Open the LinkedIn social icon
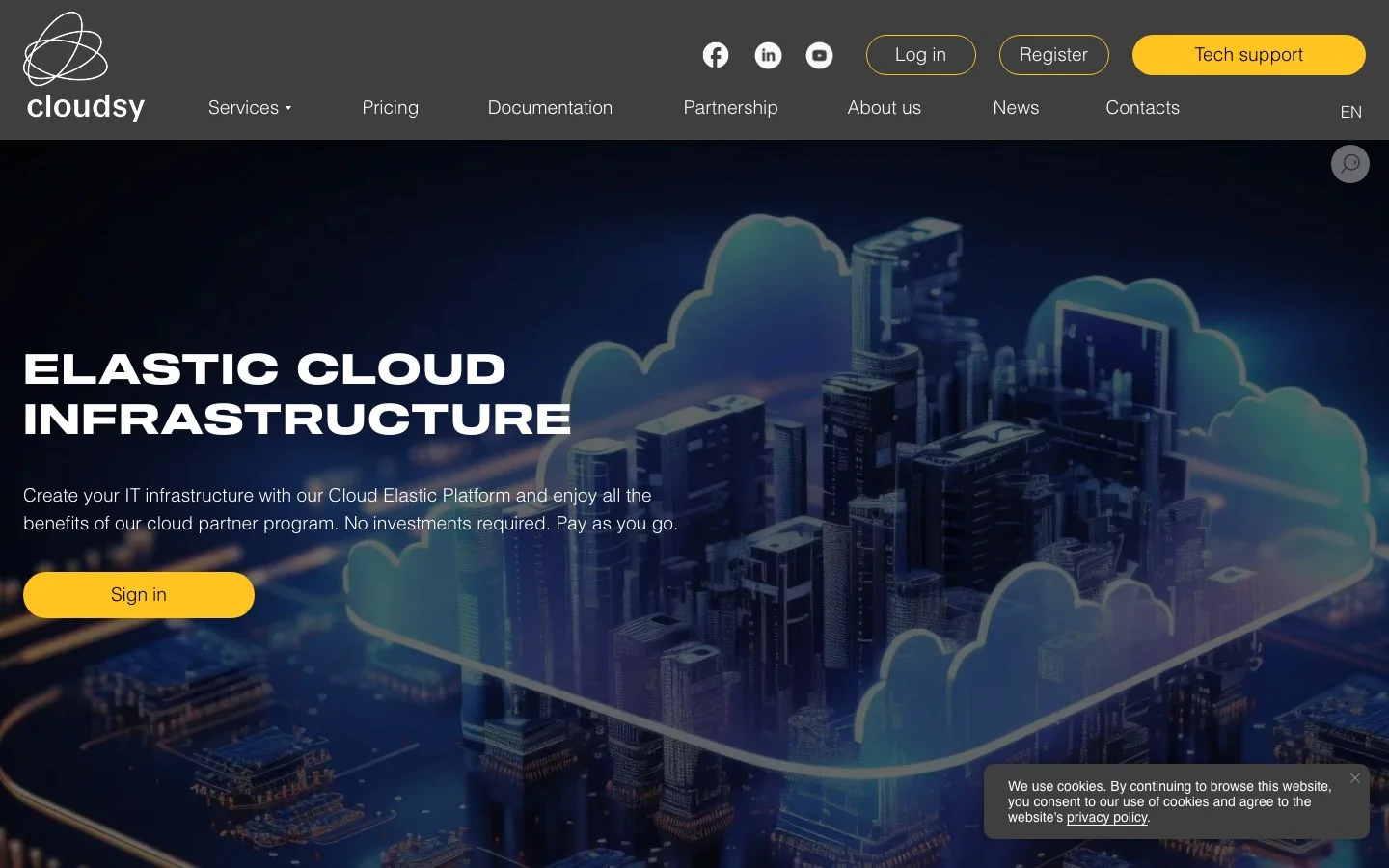Screen dimensions: 1389x868 tap(768, 55)
